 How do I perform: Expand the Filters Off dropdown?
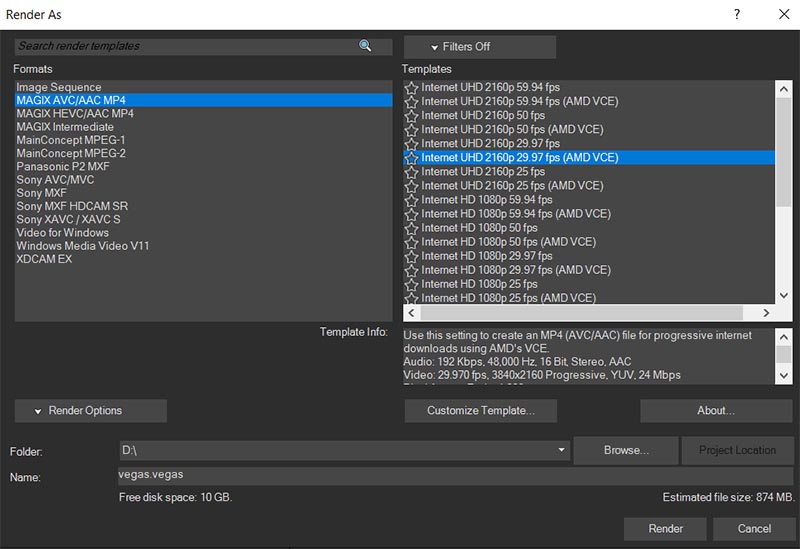tap(480, 47)
